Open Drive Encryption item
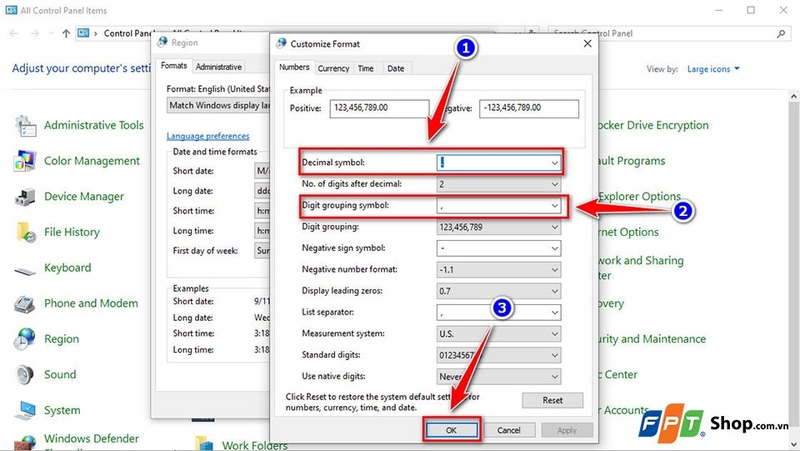The height and width of the screenshot is (451, 800). coord(654,126)
